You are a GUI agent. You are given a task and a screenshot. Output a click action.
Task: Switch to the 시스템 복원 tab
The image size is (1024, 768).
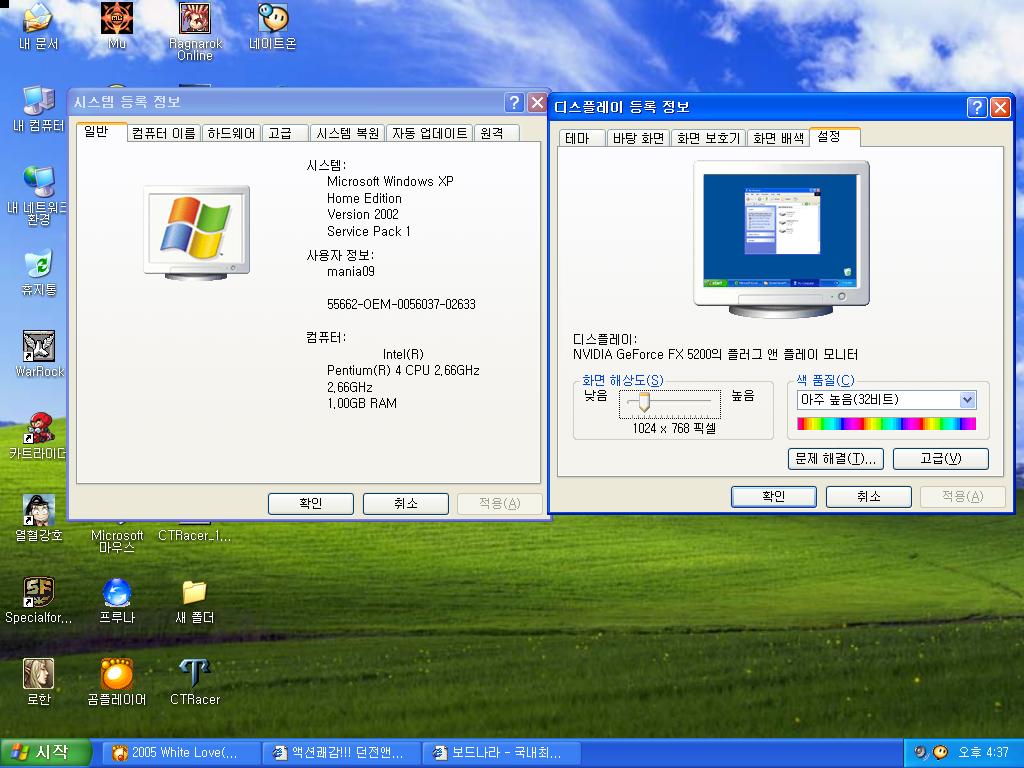pyautogui.click(x=347, y=133)
